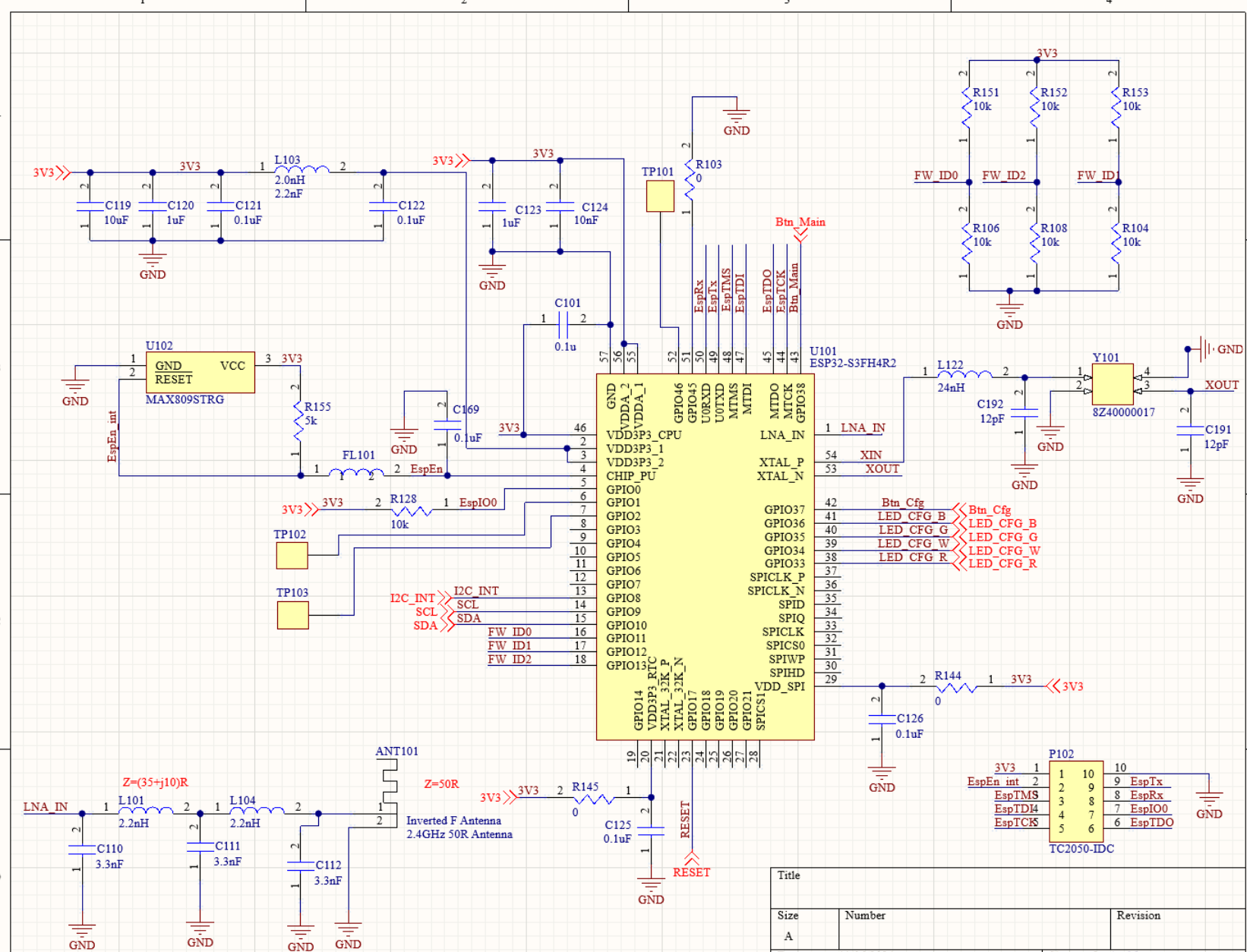Select capacitor C126 near VDD_SPI
The width and height of the screenshot is (1247, 952).
(x=882, y=719)
